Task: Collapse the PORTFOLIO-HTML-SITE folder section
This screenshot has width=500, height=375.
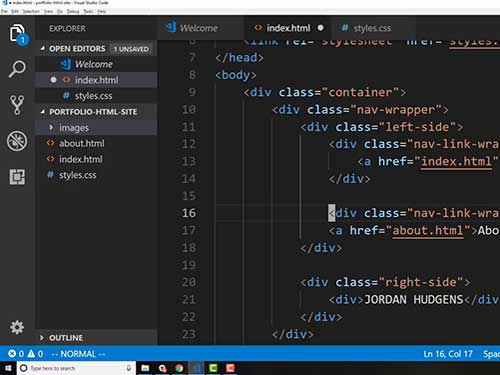Action: [43, 112]
